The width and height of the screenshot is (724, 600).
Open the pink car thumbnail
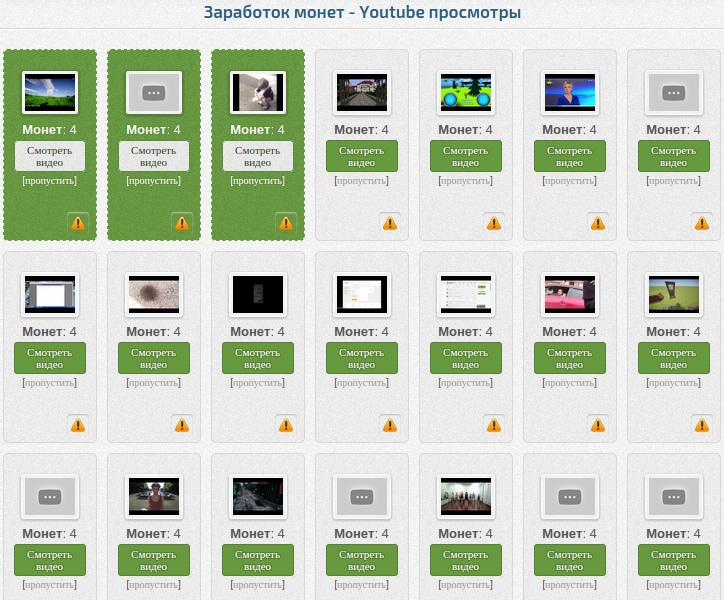pos(570,294)
